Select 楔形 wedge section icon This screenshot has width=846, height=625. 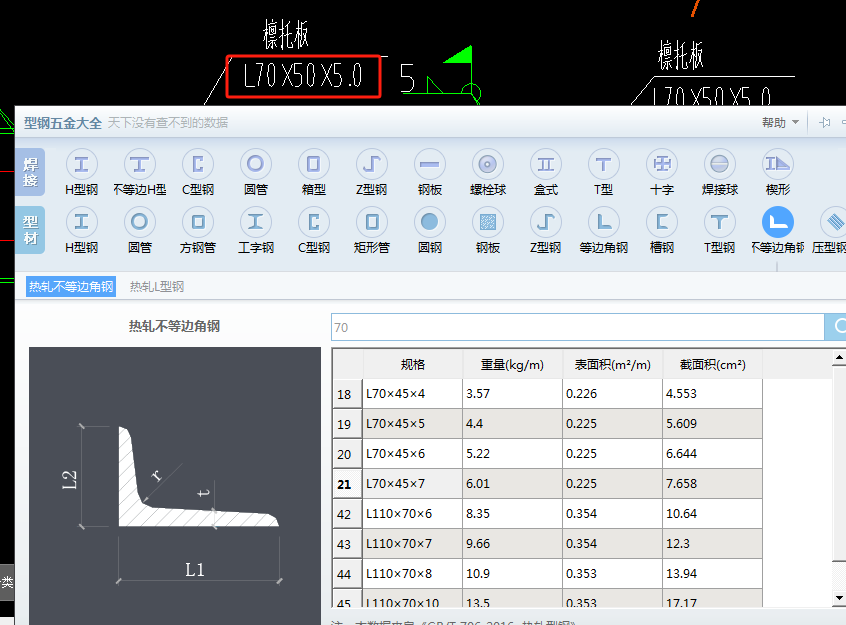tap(778, 164)
